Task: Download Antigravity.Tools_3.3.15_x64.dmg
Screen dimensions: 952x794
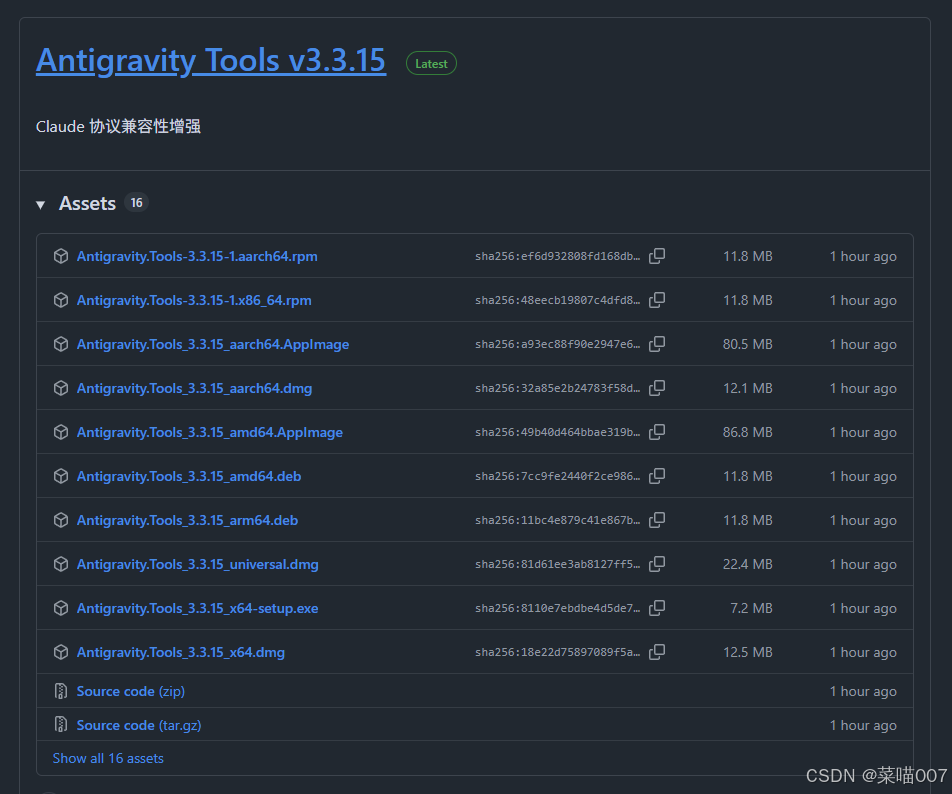Action: 180,652
